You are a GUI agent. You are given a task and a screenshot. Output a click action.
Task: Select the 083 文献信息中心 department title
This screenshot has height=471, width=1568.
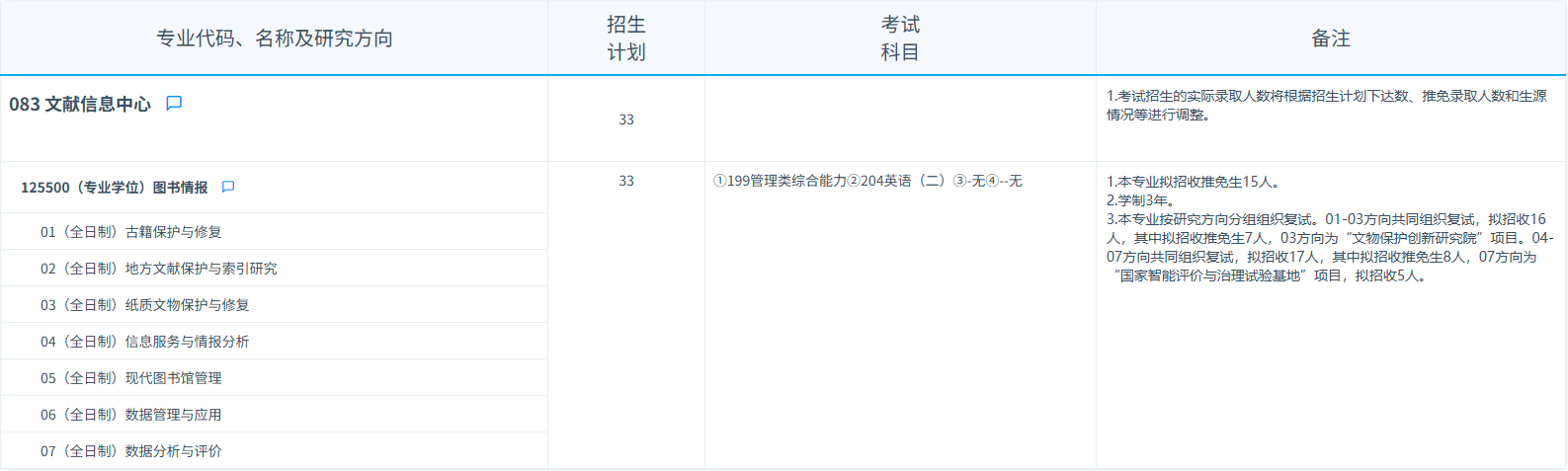tap(80, 105)
